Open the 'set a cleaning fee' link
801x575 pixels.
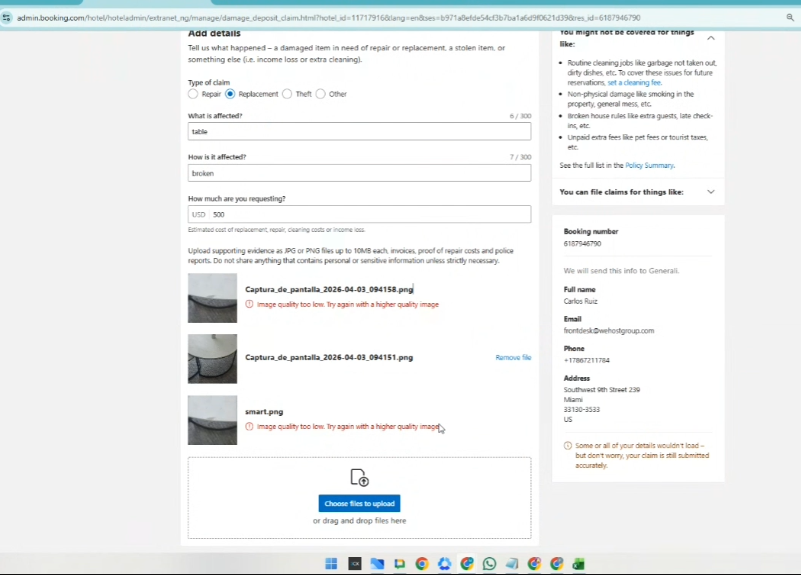[634, 83]
